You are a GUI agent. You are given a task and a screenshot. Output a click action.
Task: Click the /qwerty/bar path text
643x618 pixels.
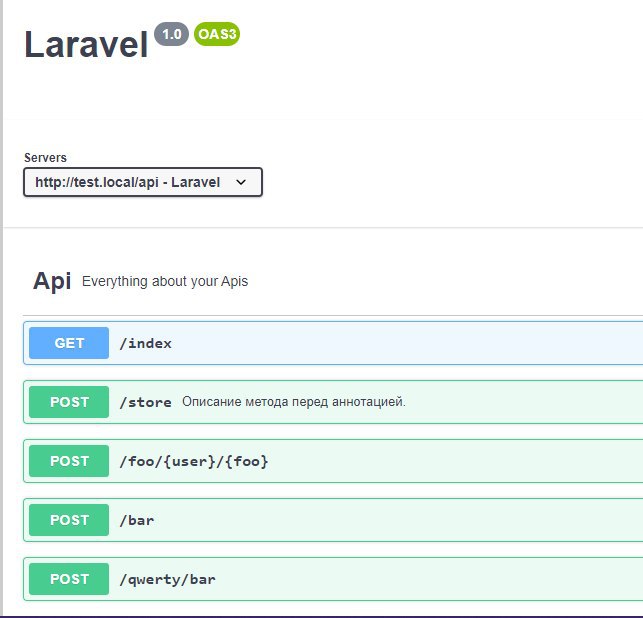167,579
